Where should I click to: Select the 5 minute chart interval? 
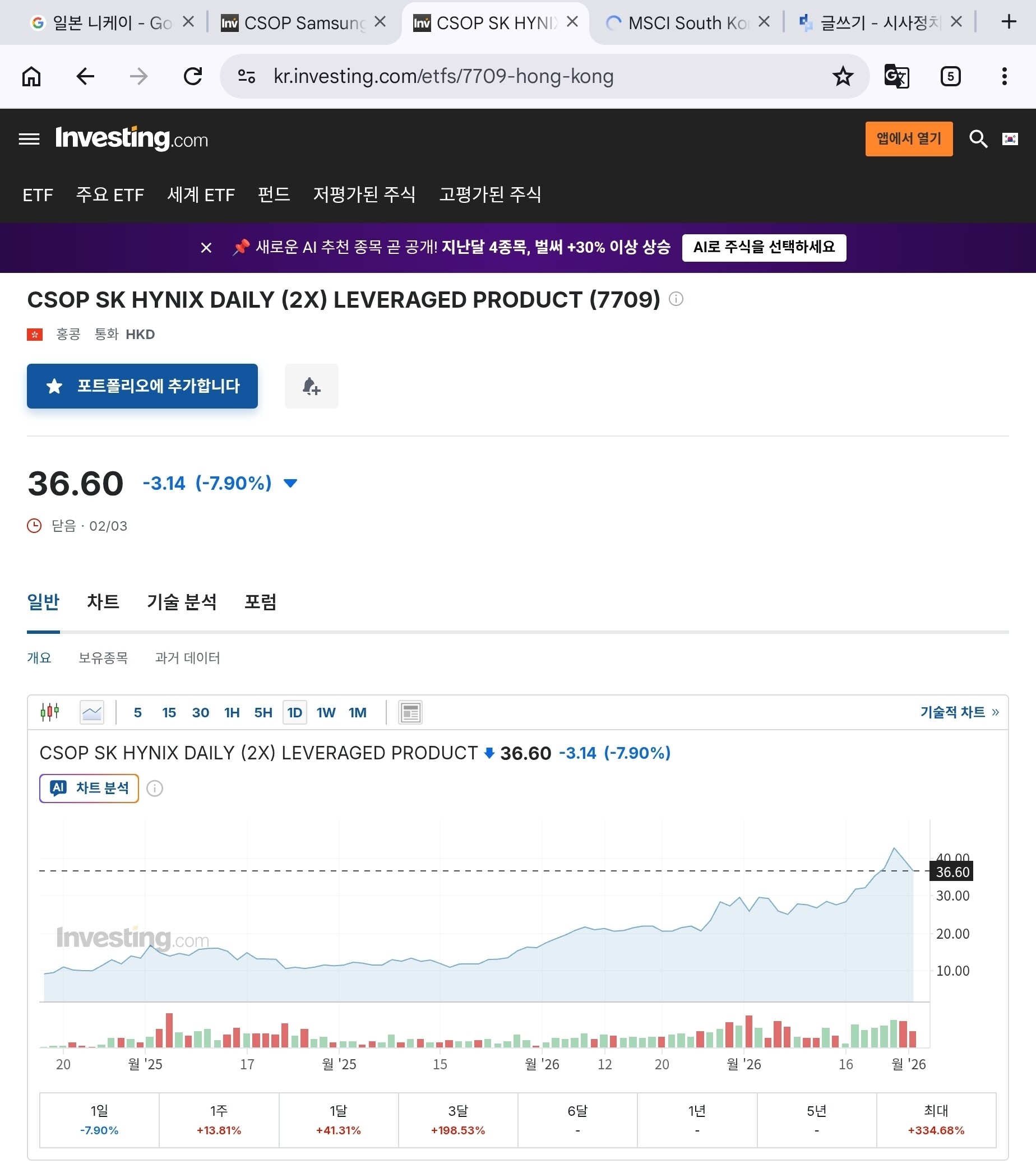137,712
